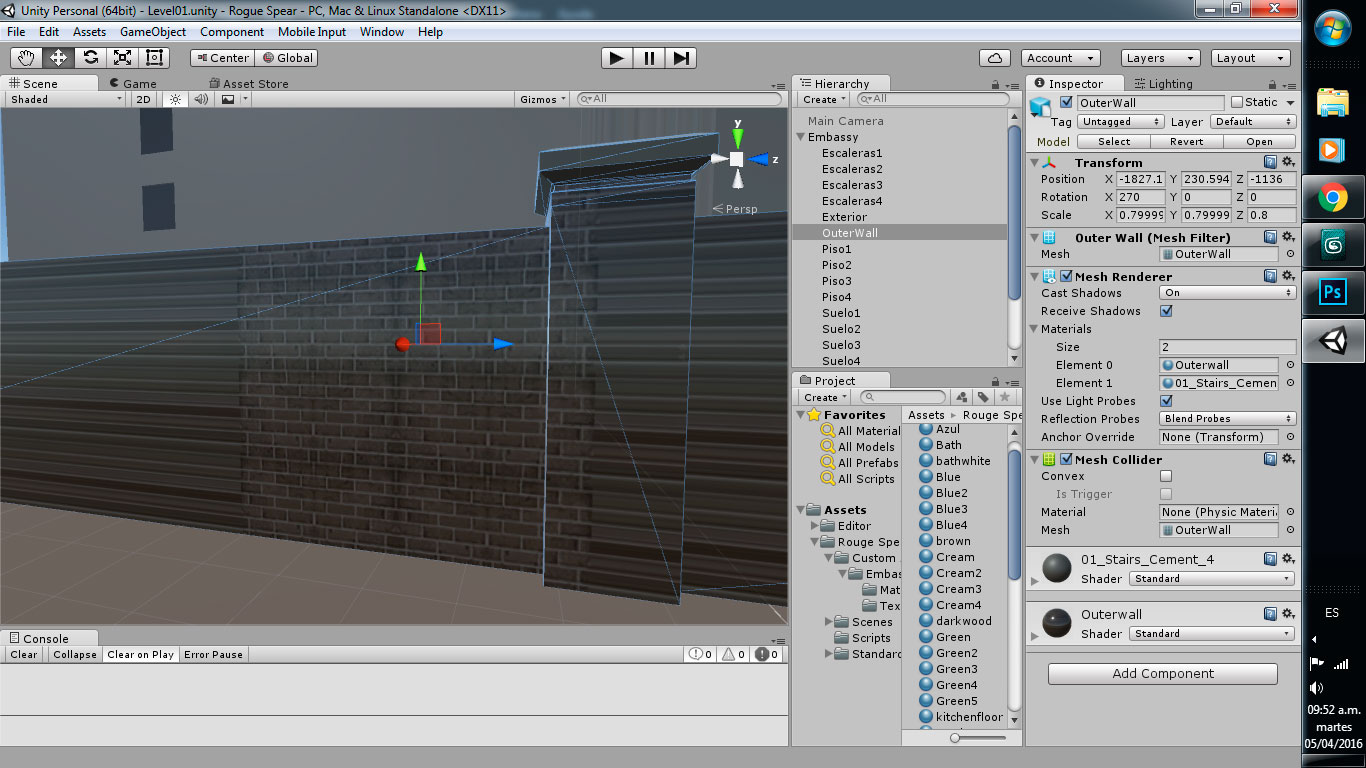
Task: Open the Component menu
Action: click(232, 32)
